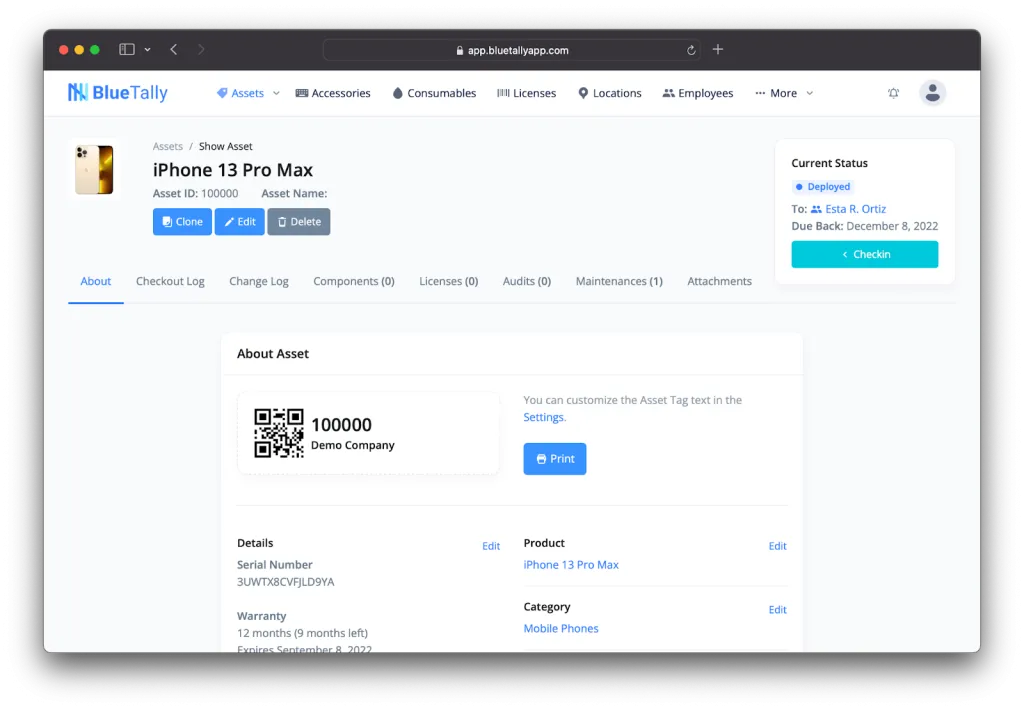
Task: Open a new tab with the plus icon
Action: coord(718,49)
